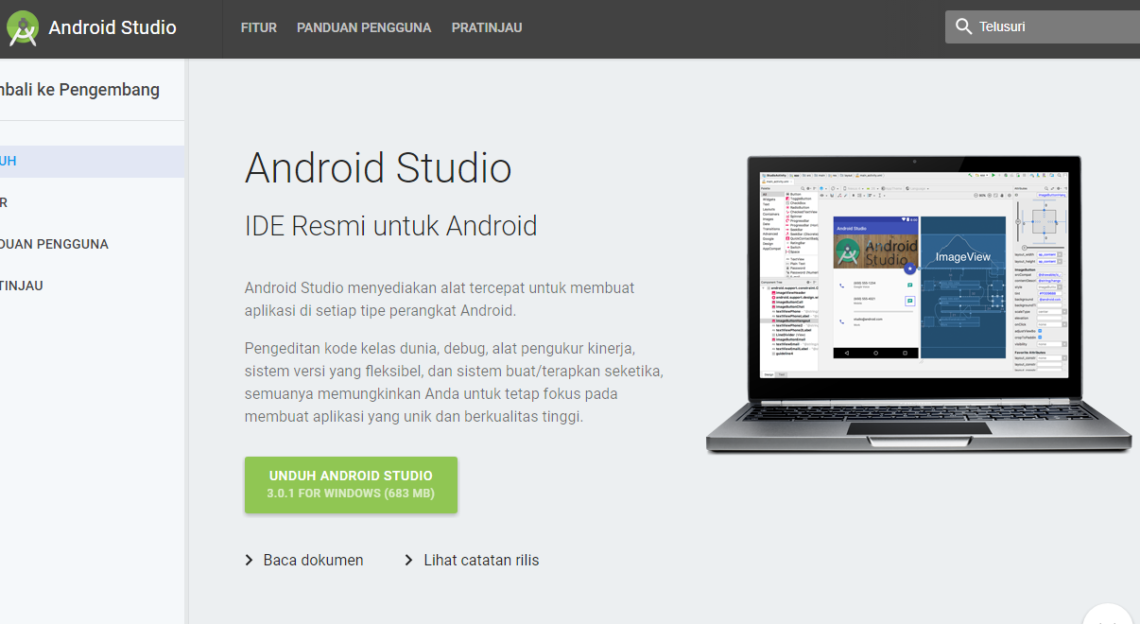Click the IDE Resmi untuk Android subtitle
This screenshot has height=624, width=1140.
391,226
